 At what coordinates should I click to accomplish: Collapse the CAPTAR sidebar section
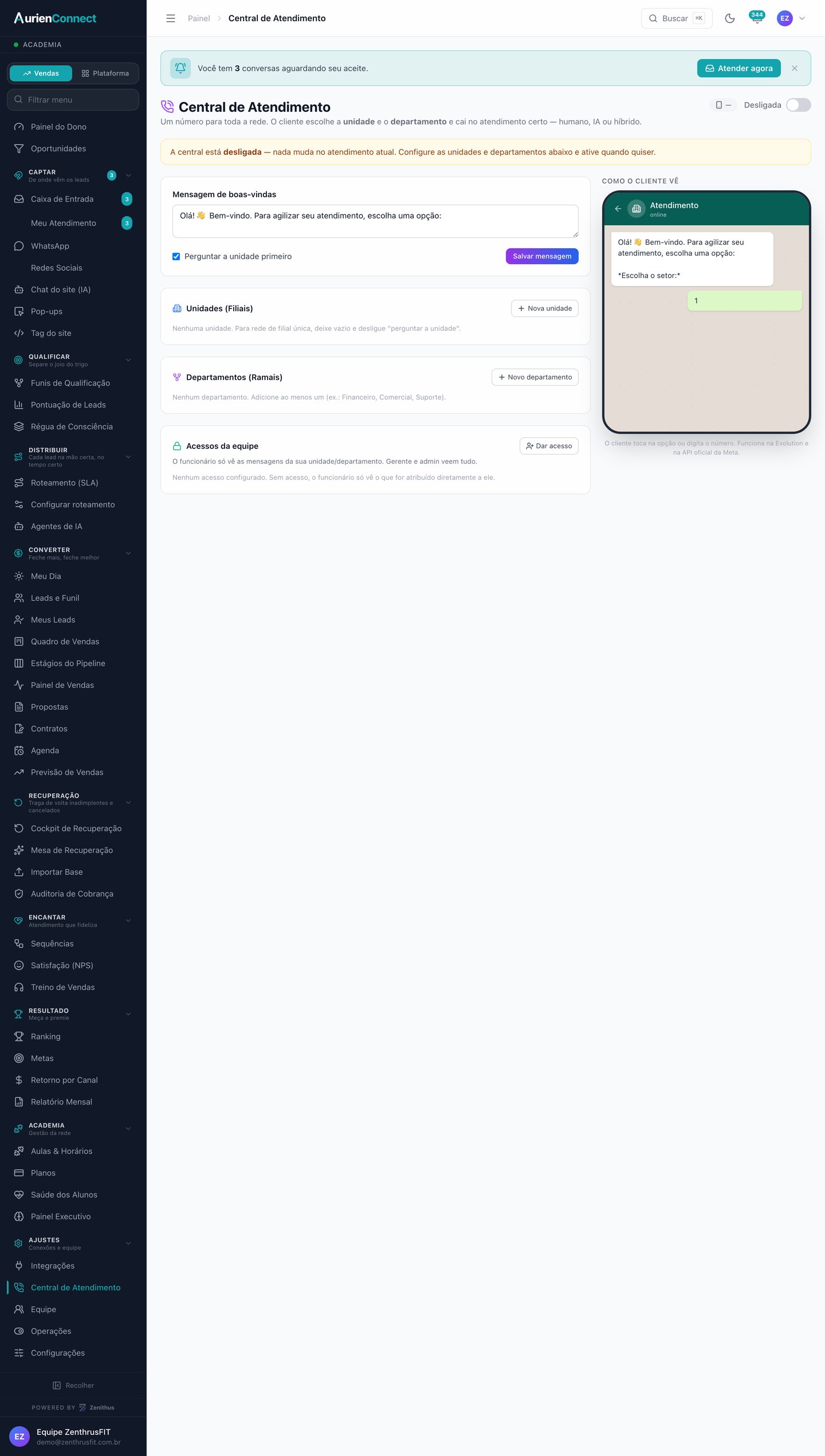coord(128,175)
